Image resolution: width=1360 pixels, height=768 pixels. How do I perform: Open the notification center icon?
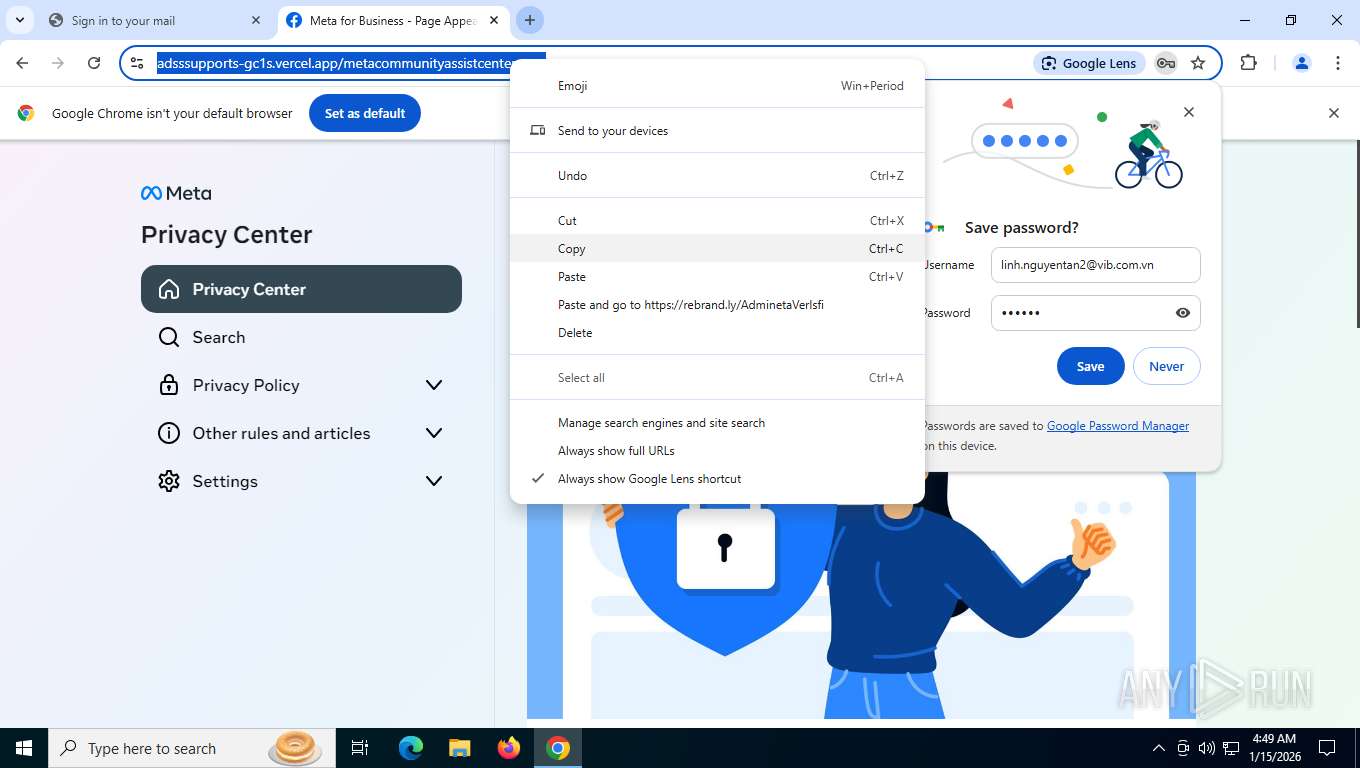click(1327, 748)
